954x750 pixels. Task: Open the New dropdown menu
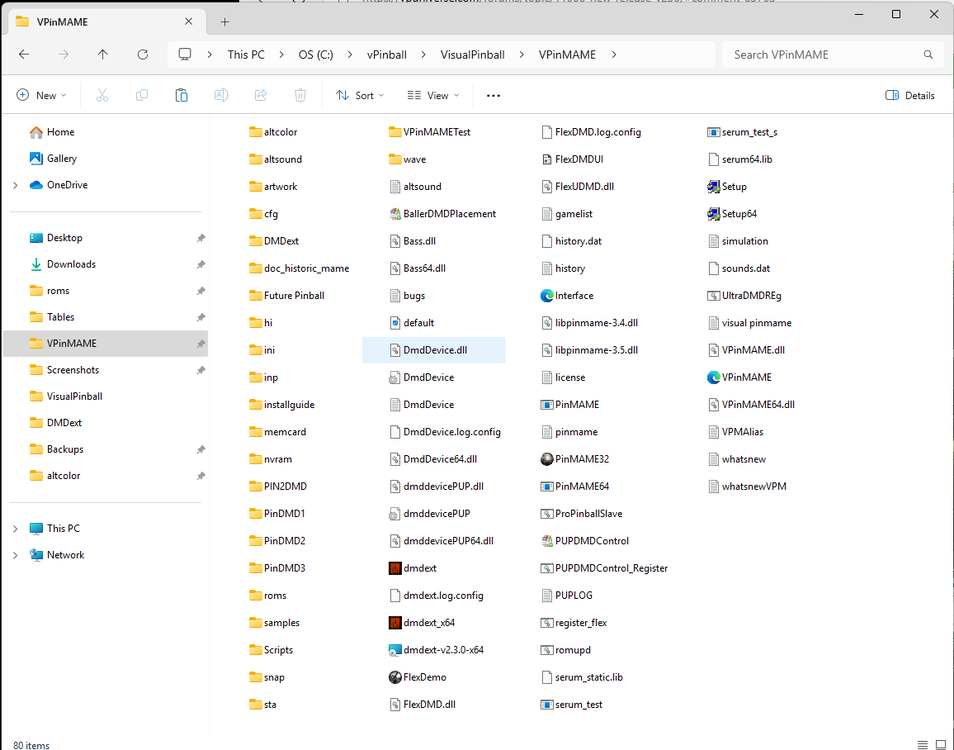[41, 95]
